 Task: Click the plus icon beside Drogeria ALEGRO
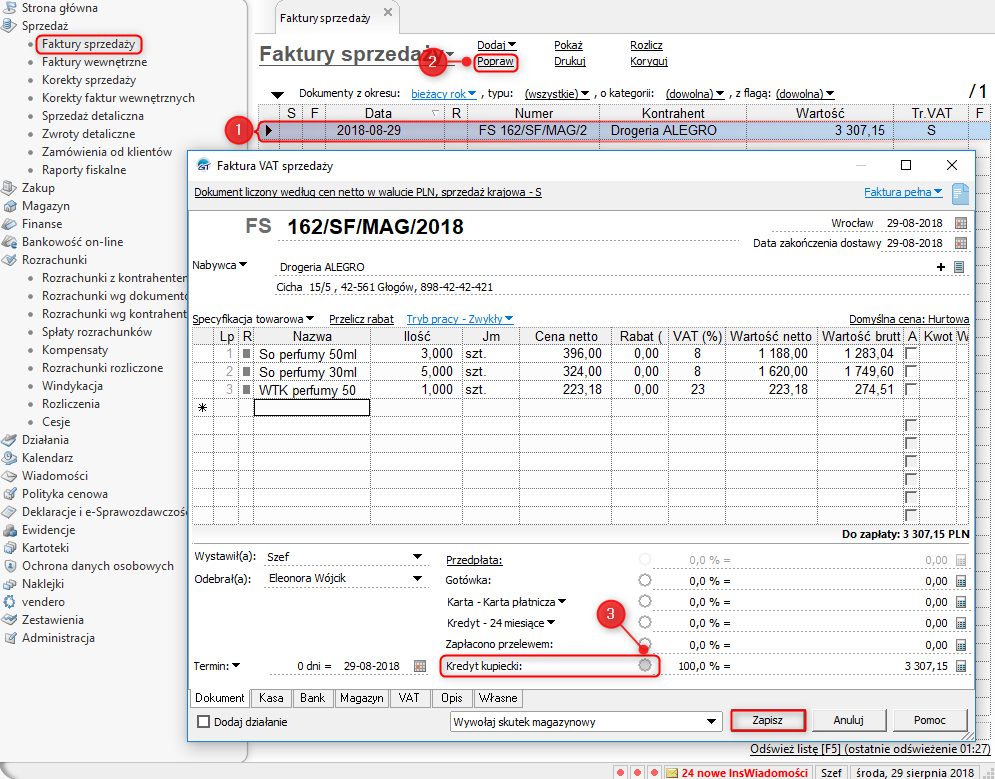[x=940, y=267]
